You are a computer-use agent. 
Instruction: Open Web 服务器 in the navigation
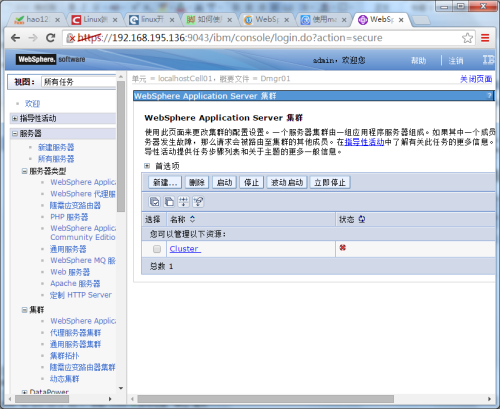coord(70,272)
